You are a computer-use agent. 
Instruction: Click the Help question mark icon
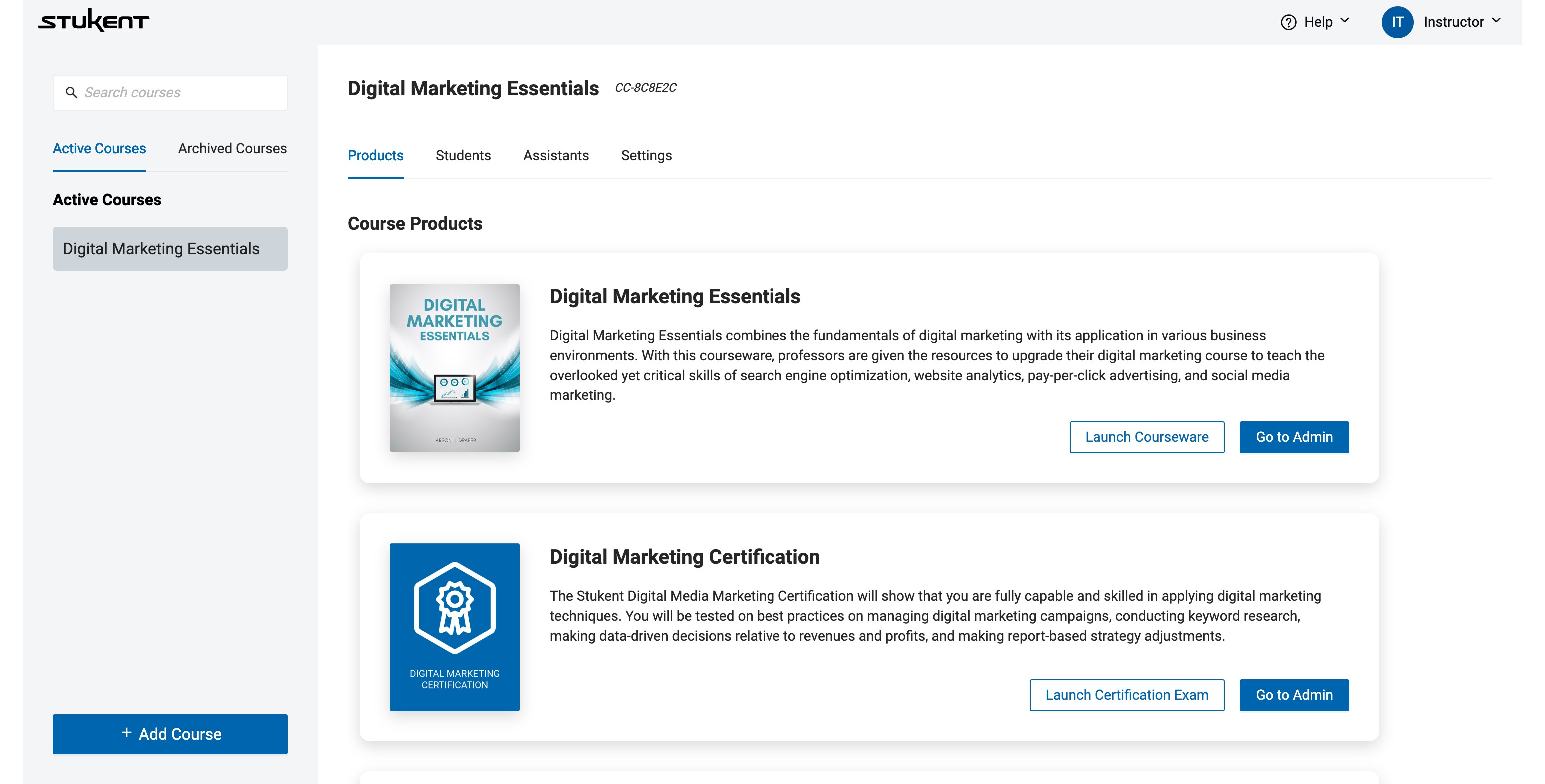[x=1288, y=23]
